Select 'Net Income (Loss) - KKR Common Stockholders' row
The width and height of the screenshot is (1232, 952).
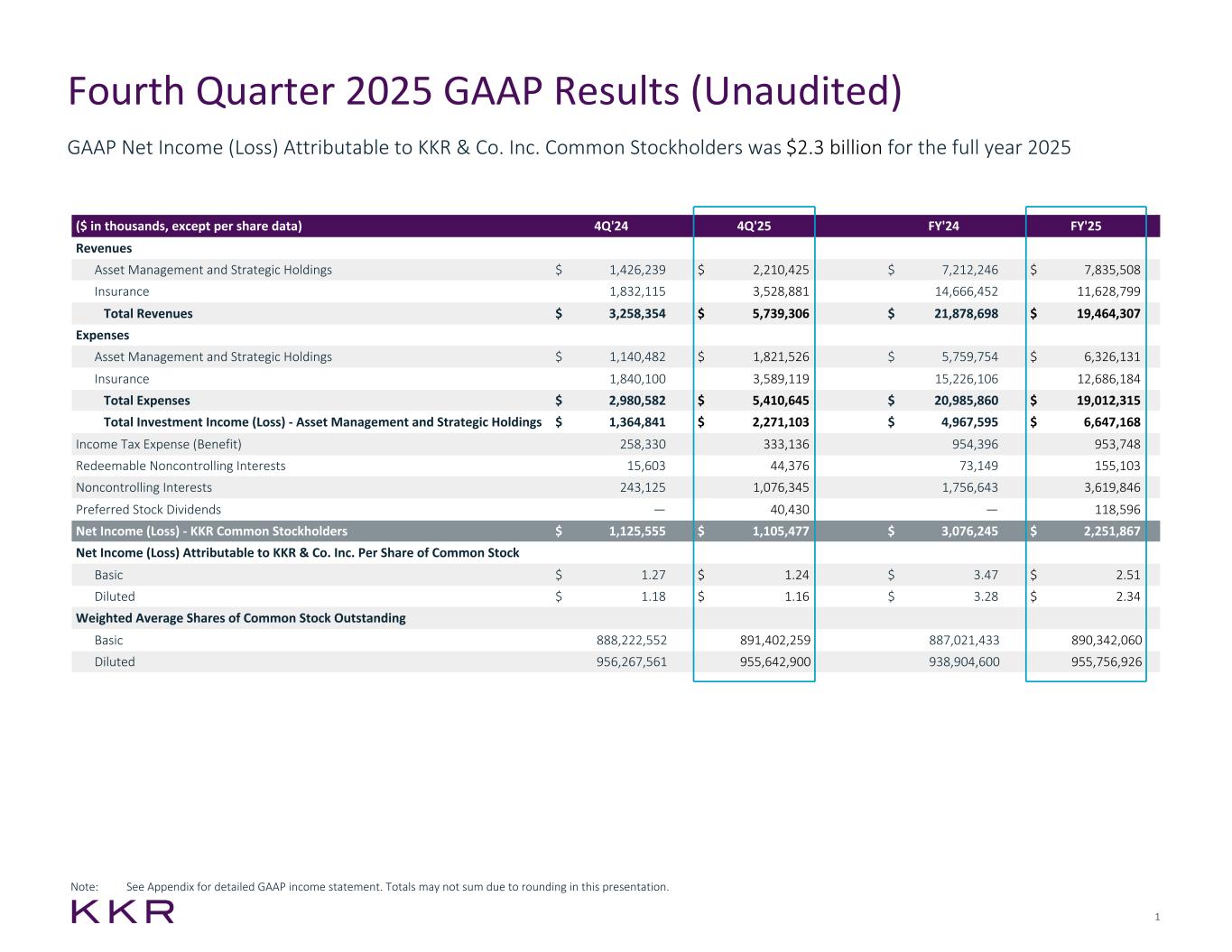pyautogui.click(x=211, y=531)
